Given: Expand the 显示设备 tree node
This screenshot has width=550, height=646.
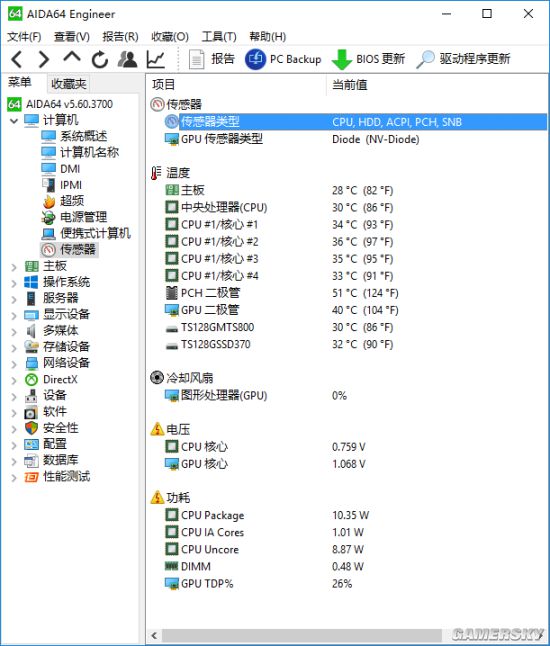Looking at the screenshot, I should click(x=14, y=316).
